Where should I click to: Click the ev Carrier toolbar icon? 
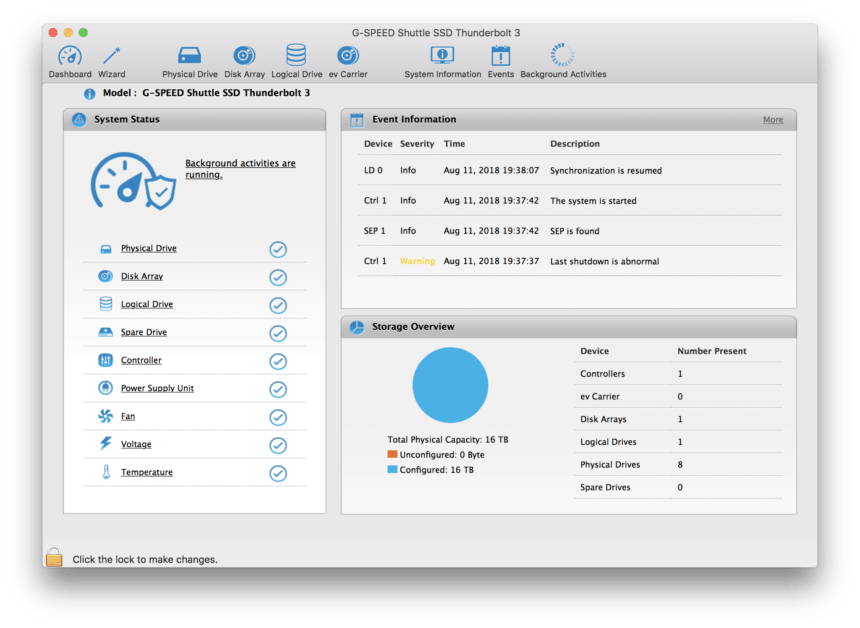pos(348,56)
